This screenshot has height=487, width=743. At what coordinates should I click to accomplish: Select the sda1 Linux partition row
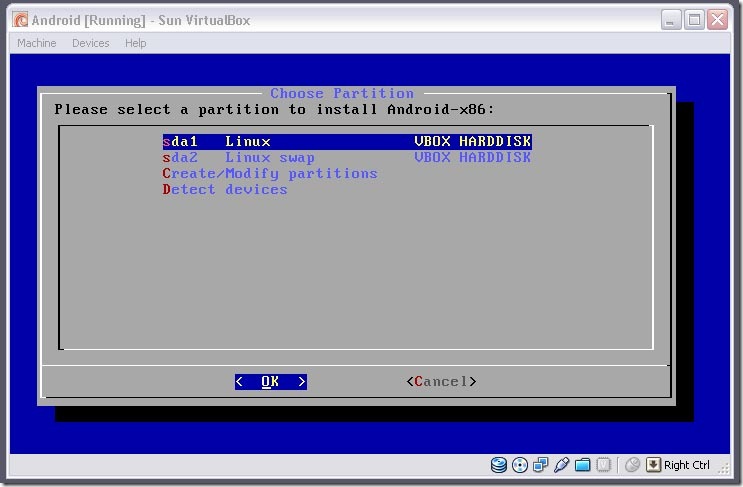[x=347, y=142]
